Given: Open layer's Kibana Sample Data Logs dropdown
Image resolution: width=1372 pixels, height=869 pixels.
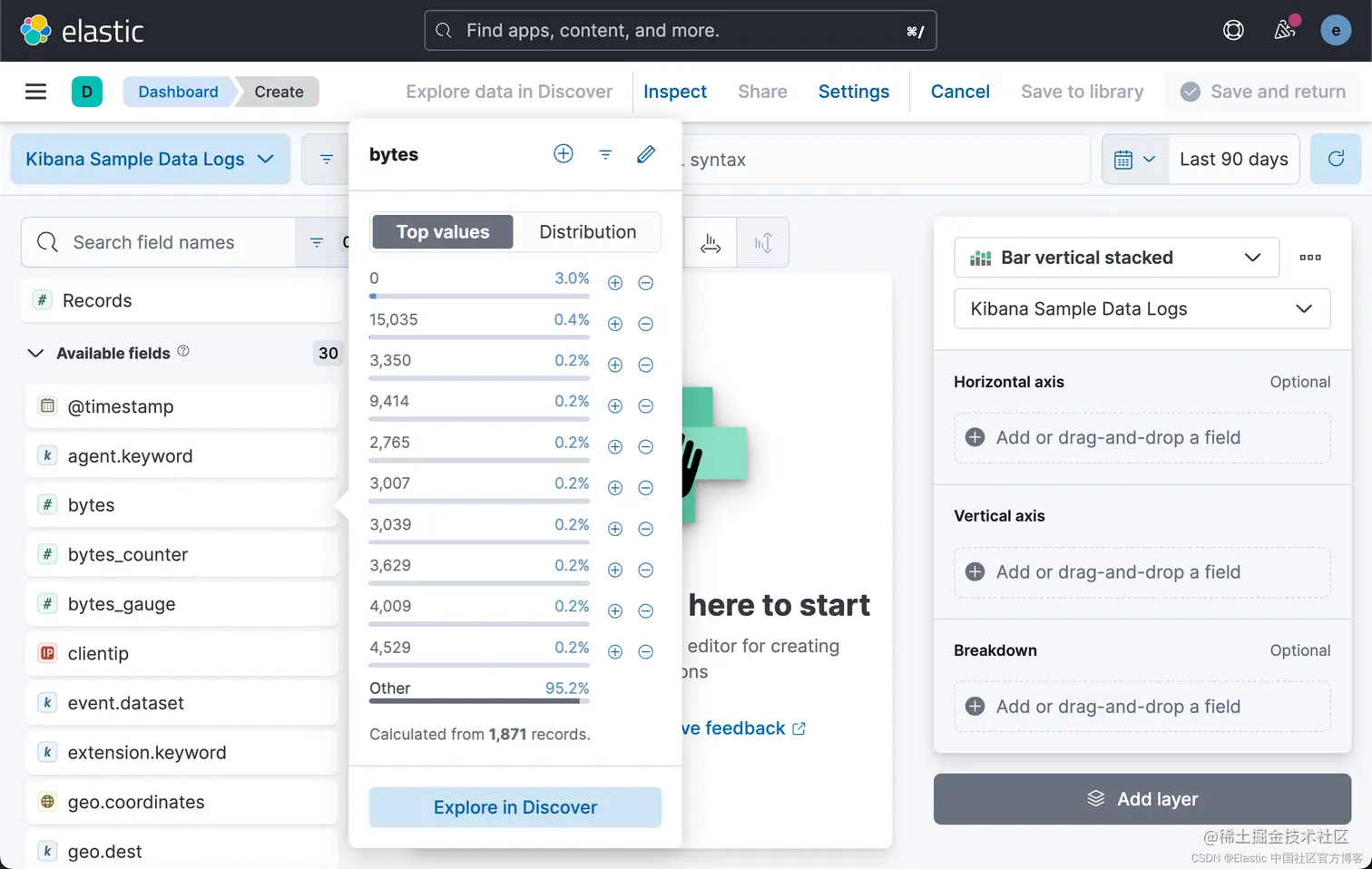Looking at the screenshot, I should click(x=1142, y=309).
